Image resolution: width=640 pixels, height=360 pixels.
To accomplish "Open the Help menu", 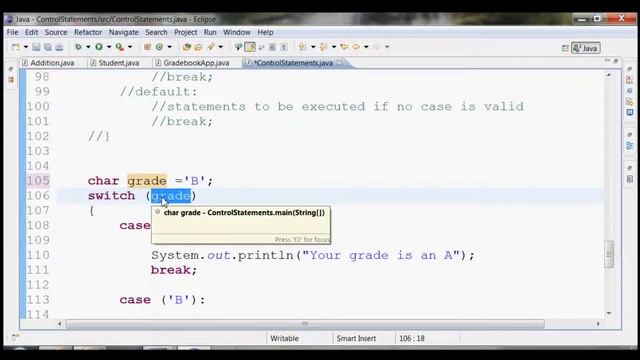I will [265, 32].
